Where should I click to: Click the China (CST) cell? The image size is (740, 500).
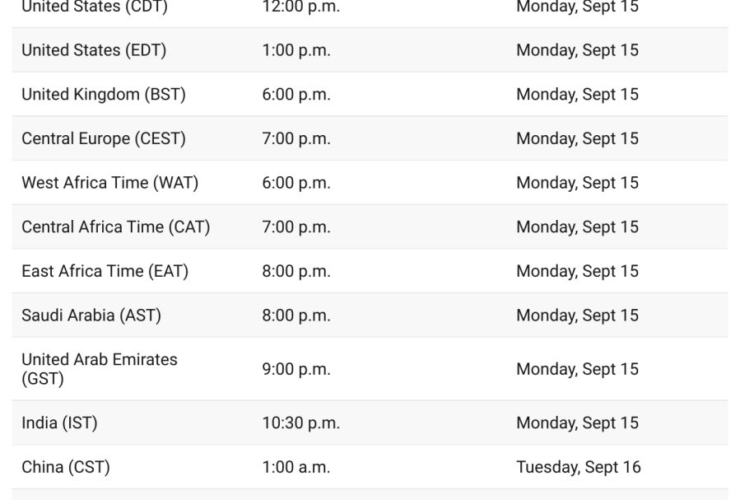click(x=66, y=467)
